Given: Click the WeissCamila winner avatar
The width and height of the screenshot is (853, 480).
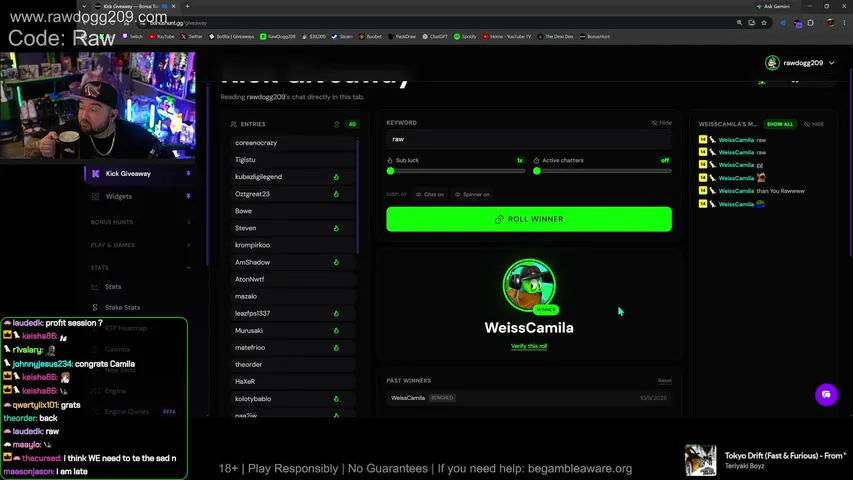Looking at the screenshot, I should pos(529,285).
